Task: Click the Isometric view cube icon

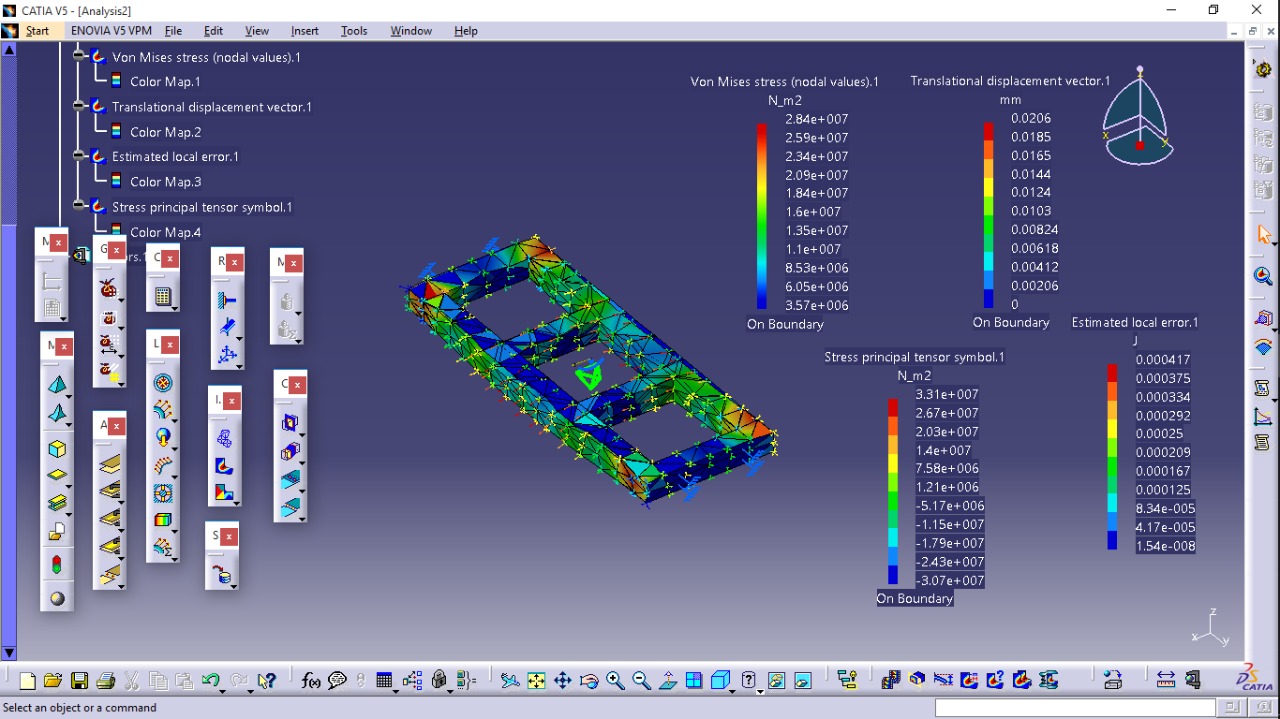Action: [x=720, y=681]
